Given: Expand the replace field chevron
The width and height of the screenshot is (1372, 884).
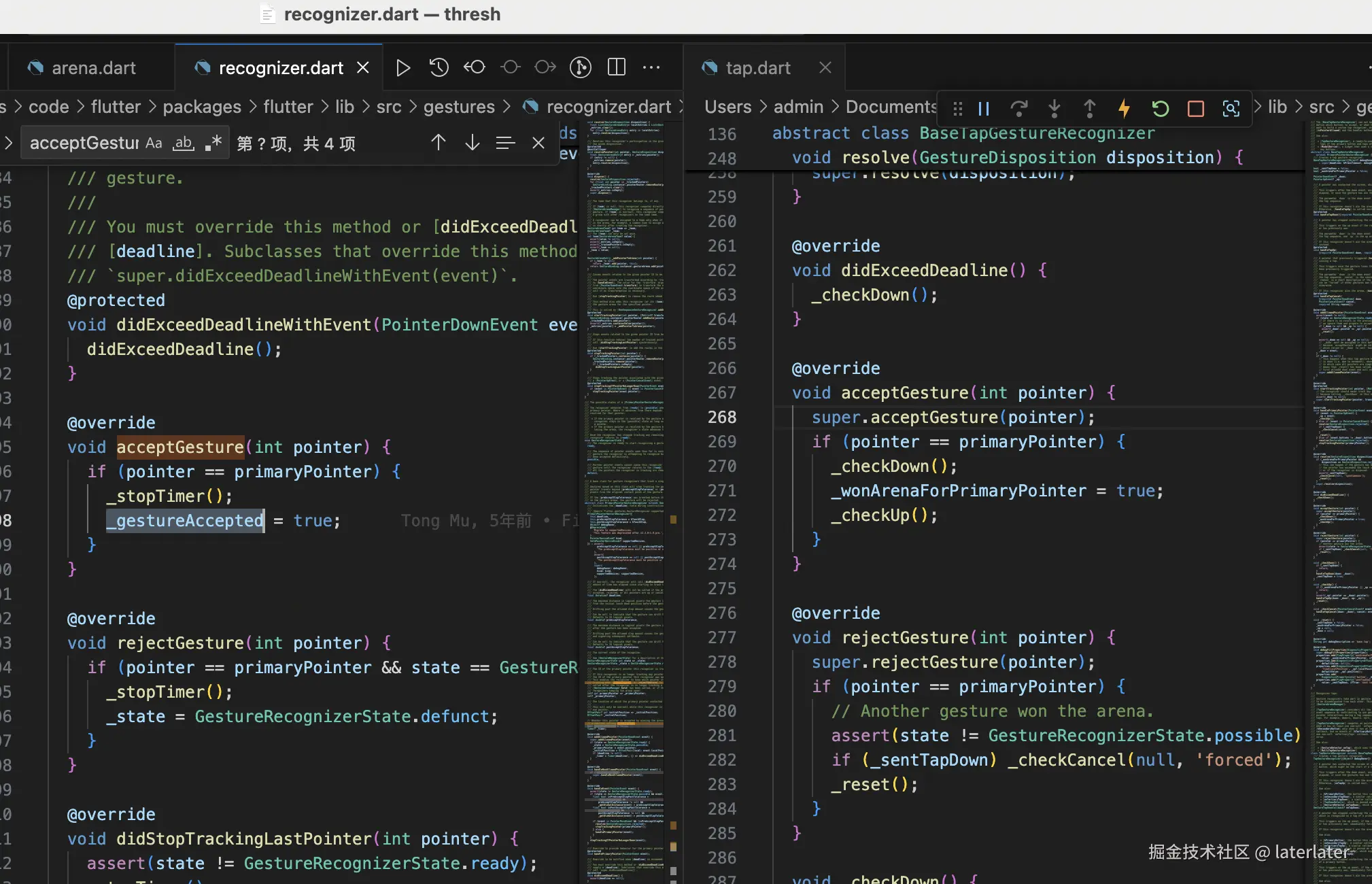Looking at the screenshot, I should coord(9,143).
